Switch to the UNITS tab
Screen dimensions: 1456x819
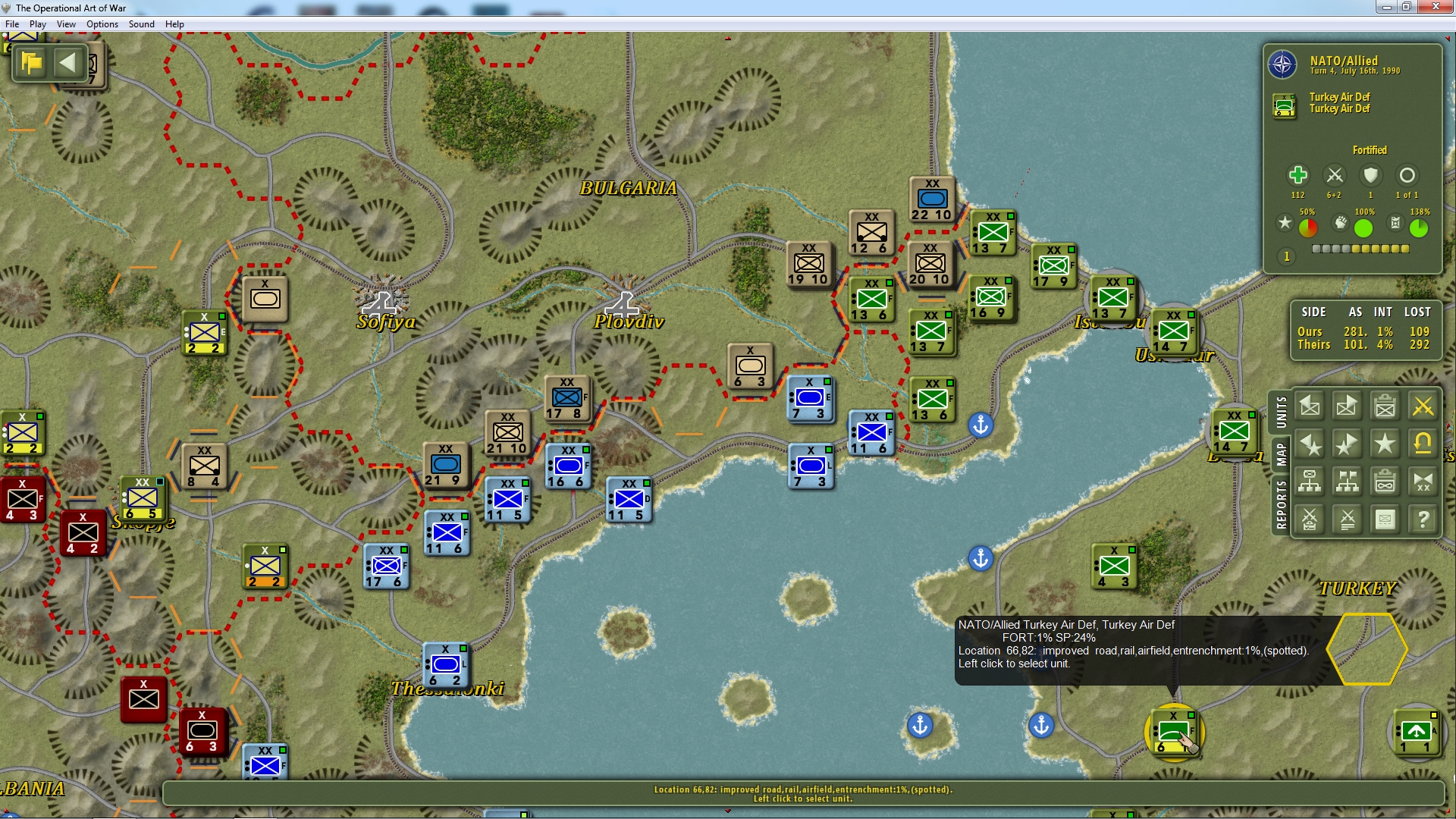[x=1281, y=413]
